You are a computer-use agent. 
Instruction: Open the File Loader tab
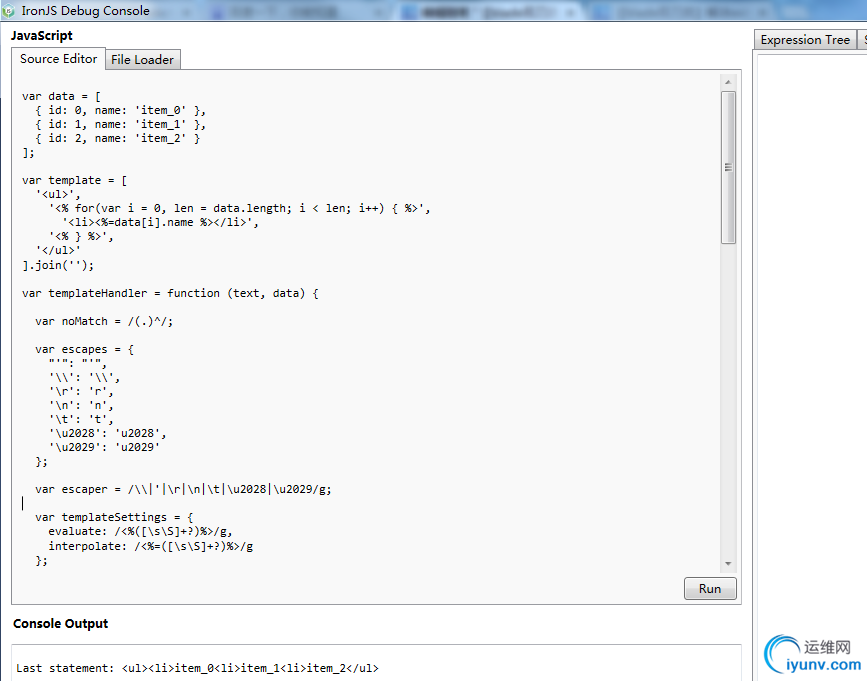tap(142, 60)
